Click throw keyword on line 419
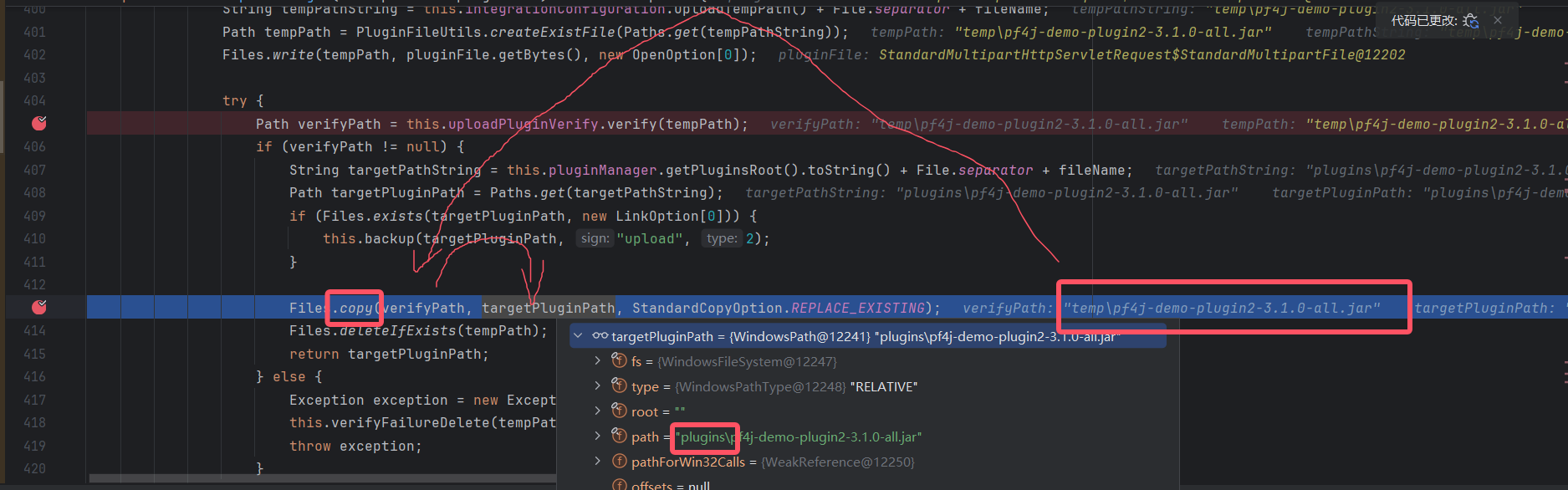This screenshot has width=1568, height=490. pyautogui.click(x=310, y=446)
